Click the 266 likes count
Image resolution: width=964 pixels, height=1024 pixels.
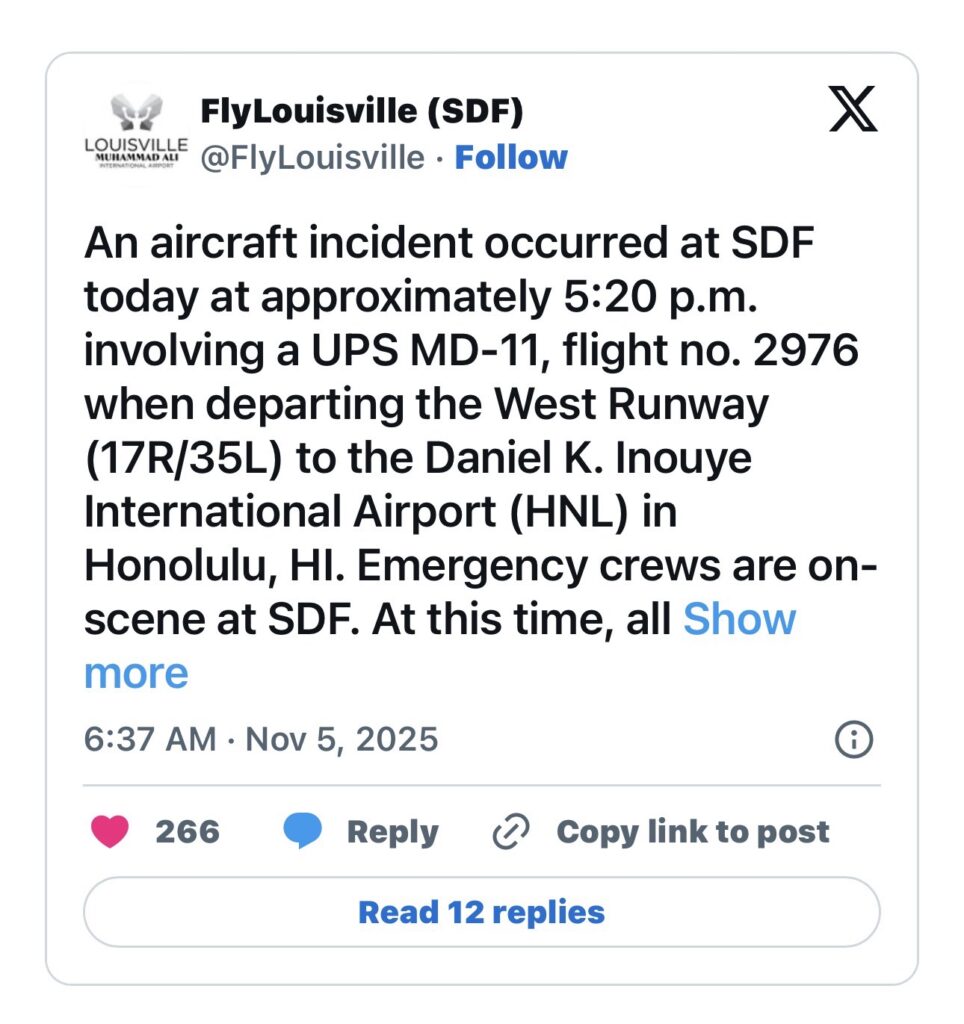(x=187, y=831)
